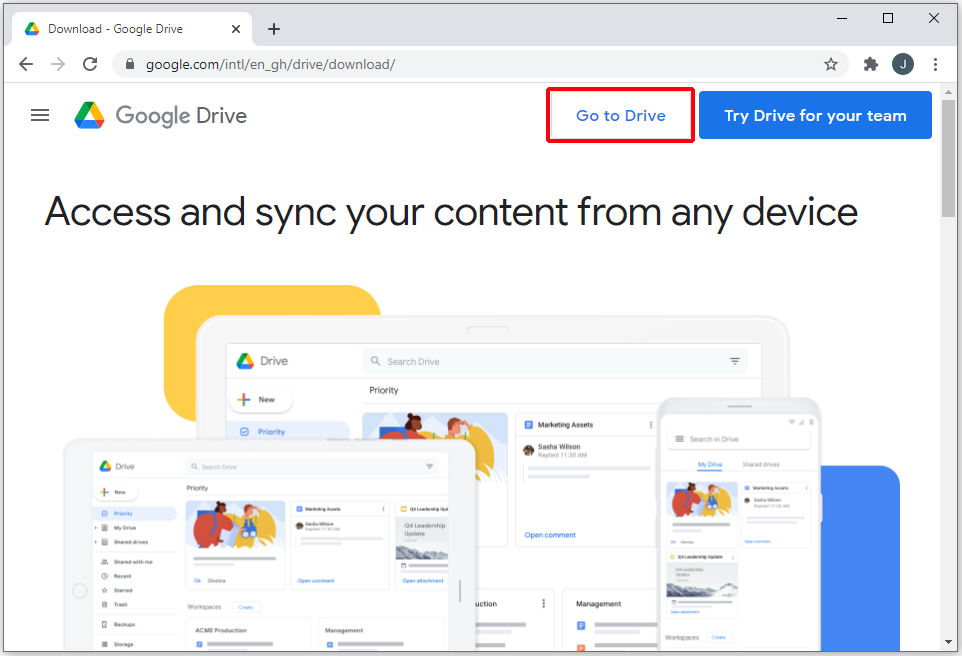Click the padlock site info icon

click(129, 64)
